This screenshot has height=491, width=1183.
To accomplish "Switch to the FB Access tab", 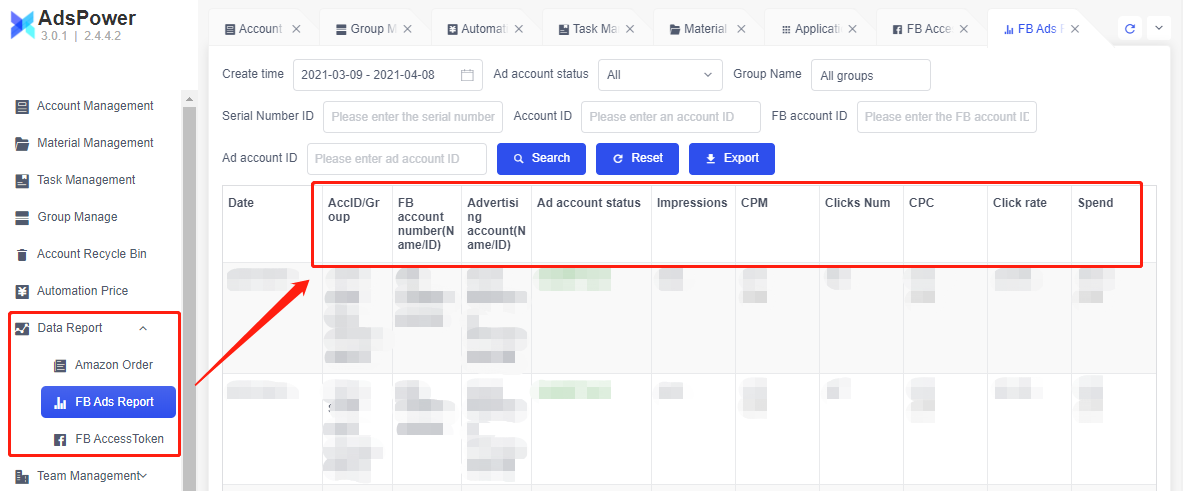I will [x=929, y=29].
